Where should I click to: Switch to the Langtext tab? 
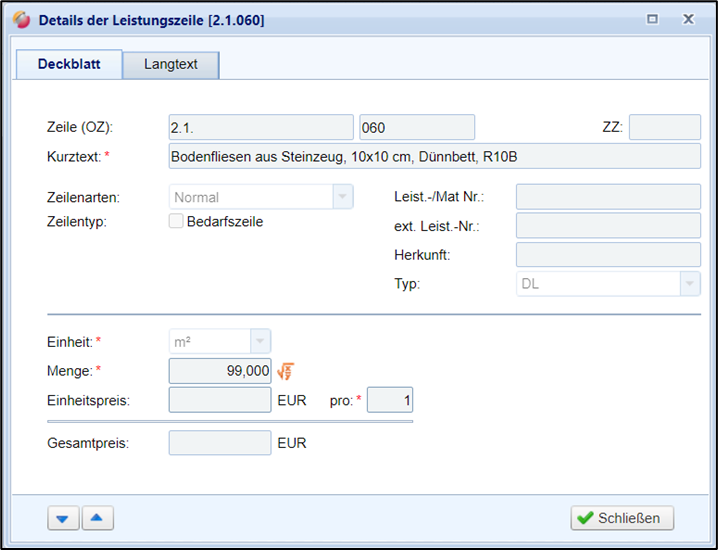tap(171, 64)
